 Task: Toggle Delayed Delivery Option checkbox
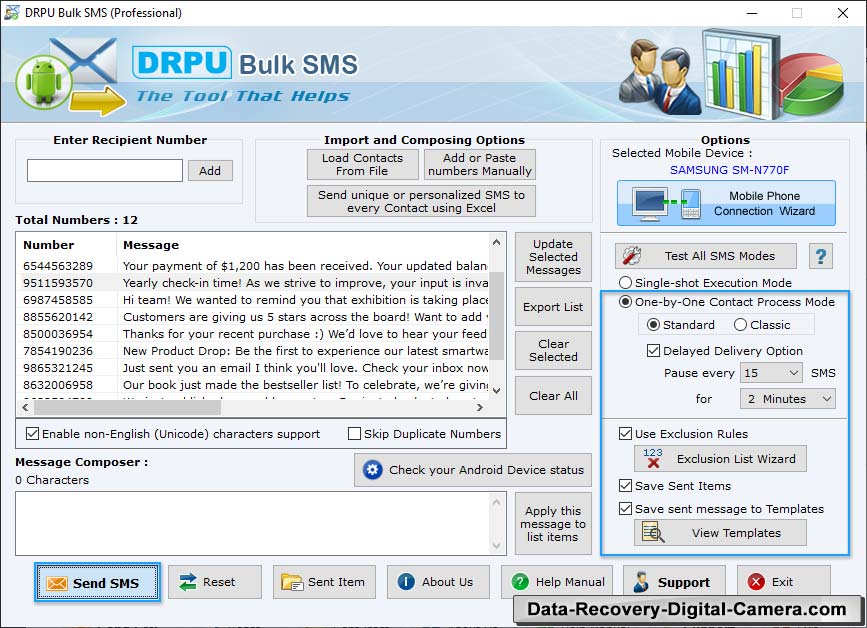click(x=654, y=350)
